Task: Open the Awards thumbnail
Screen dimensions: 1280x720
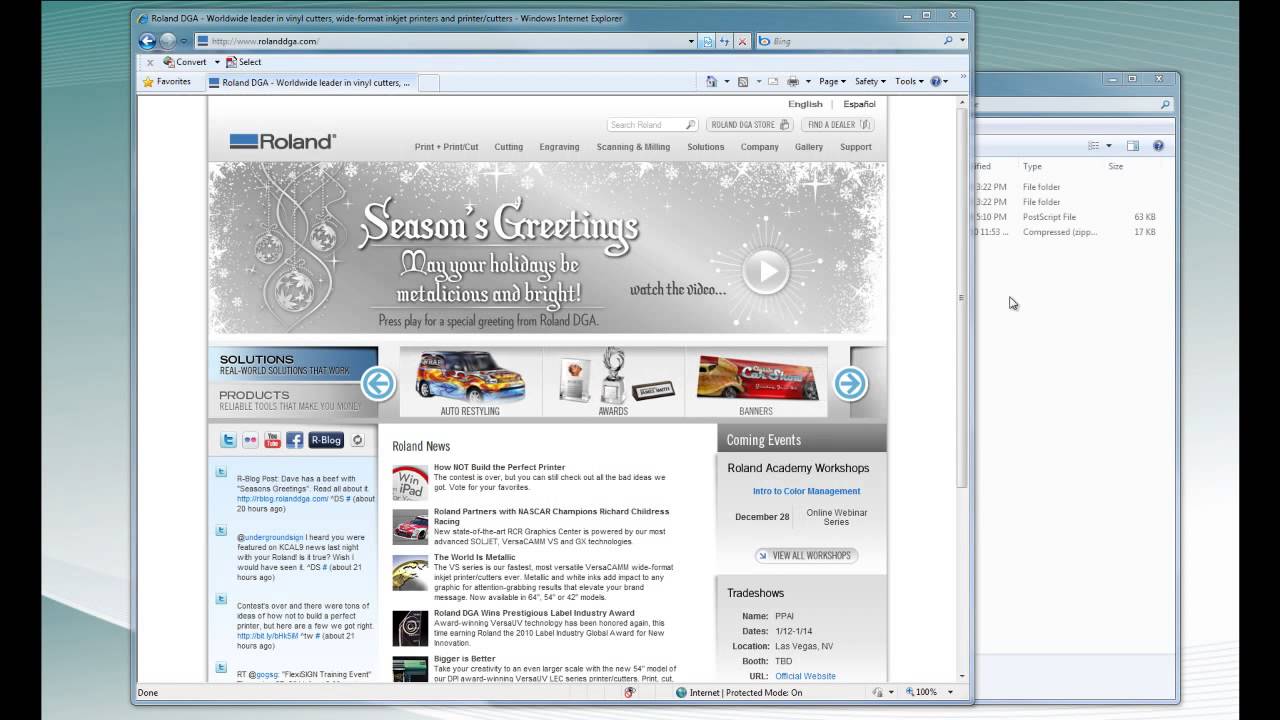Action: (x=613, y=382)
